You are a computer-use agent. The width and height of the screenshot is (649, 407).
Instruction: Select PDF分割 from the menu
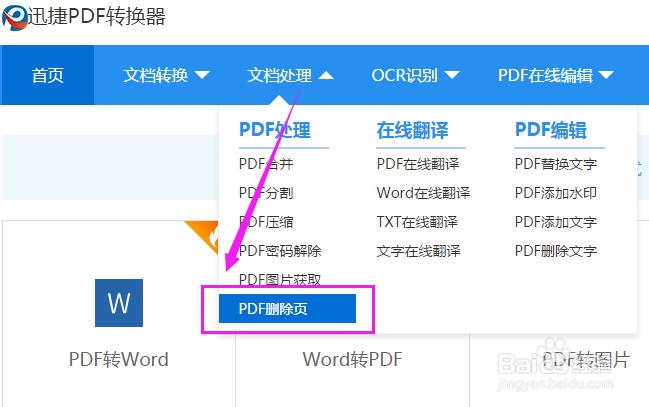[x=266, y=193]
